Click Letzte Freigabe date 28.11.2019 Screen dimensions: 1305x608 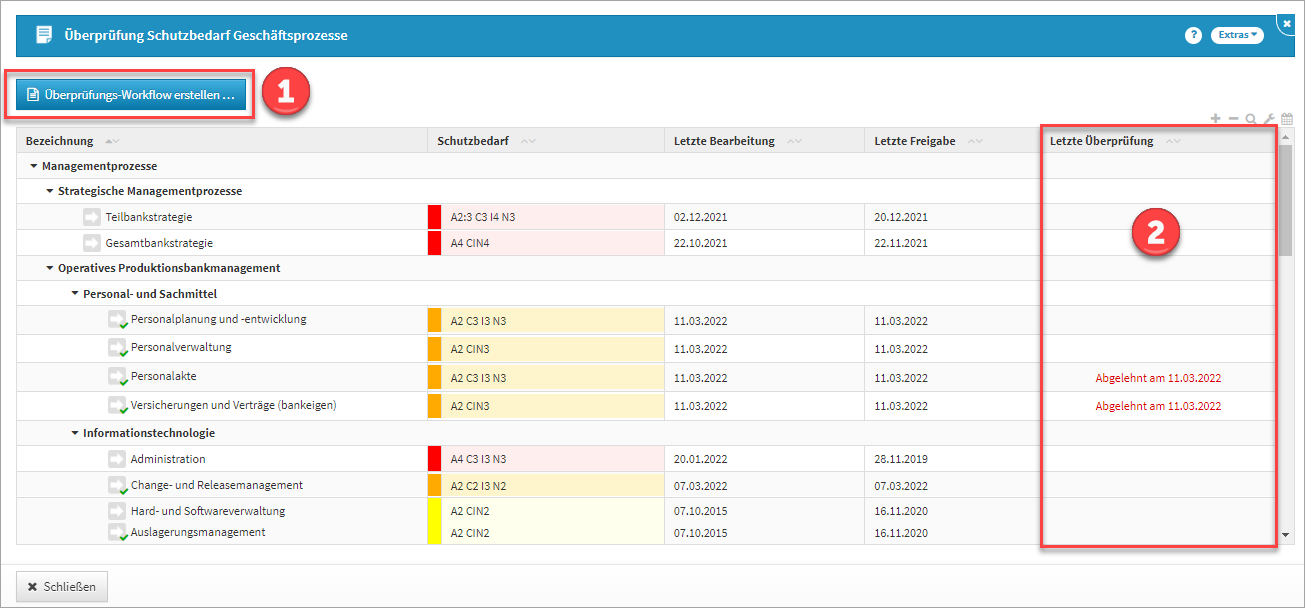[x=901, y=459]
